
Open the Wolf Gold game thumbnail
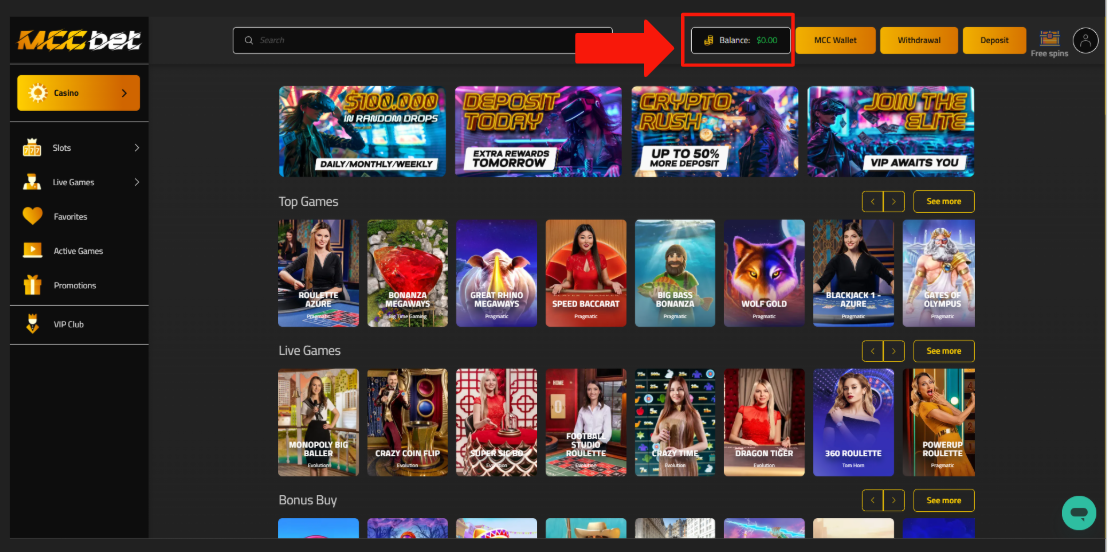point(764,273)
